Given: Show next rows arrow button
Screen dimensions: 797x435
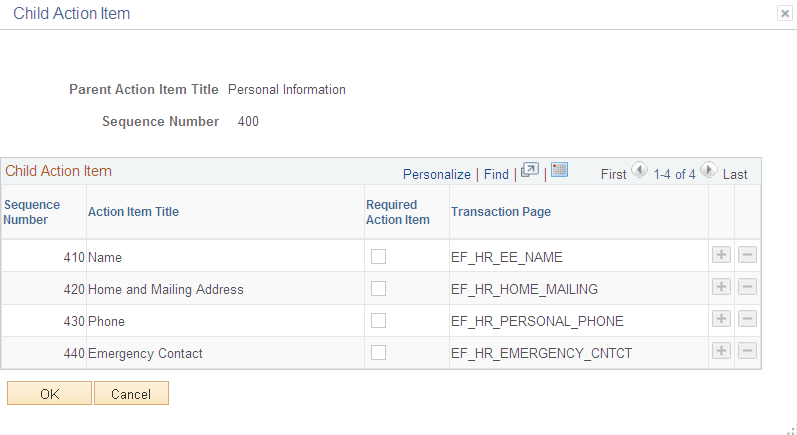Looking at the screenshot, I should point(709,170).
